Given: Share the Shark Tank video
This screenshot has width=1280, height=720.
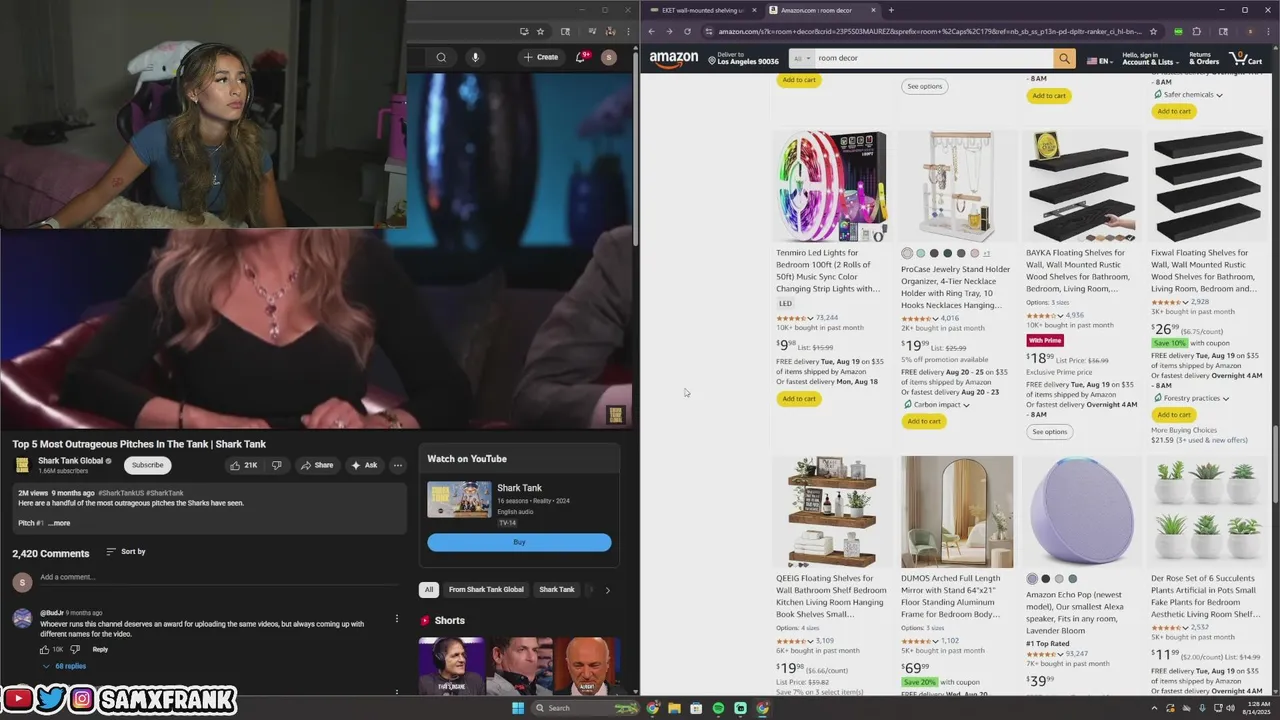Looking at the screenshot, I should pos(317,465).
